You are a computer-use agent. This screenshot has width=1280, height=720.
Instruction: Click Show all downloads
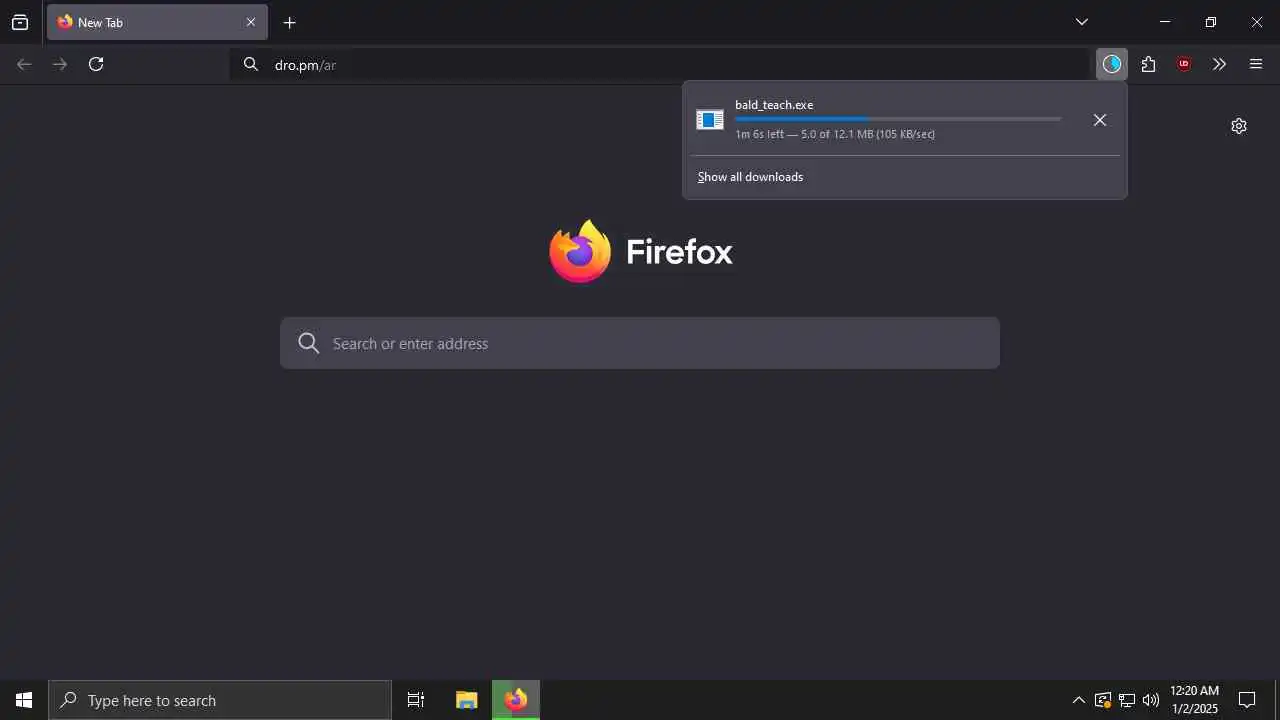[x=750, y=177]
